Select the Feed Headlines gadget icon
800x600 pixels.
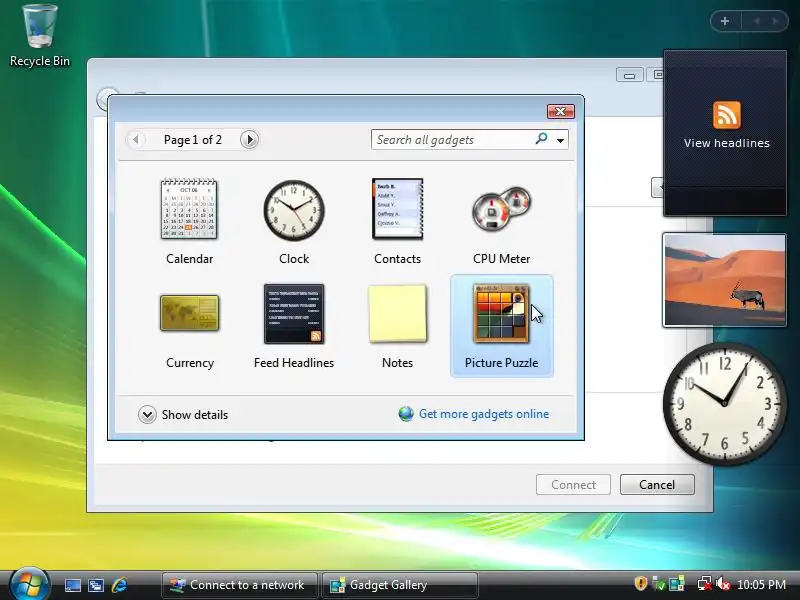point(294,314)
